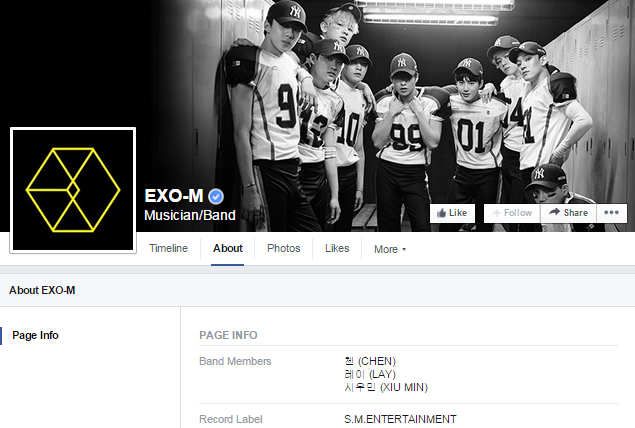Click the blue verified badge beside EXO-M
The width and height of the screenshot is (635, 428).
pos(216,196)
